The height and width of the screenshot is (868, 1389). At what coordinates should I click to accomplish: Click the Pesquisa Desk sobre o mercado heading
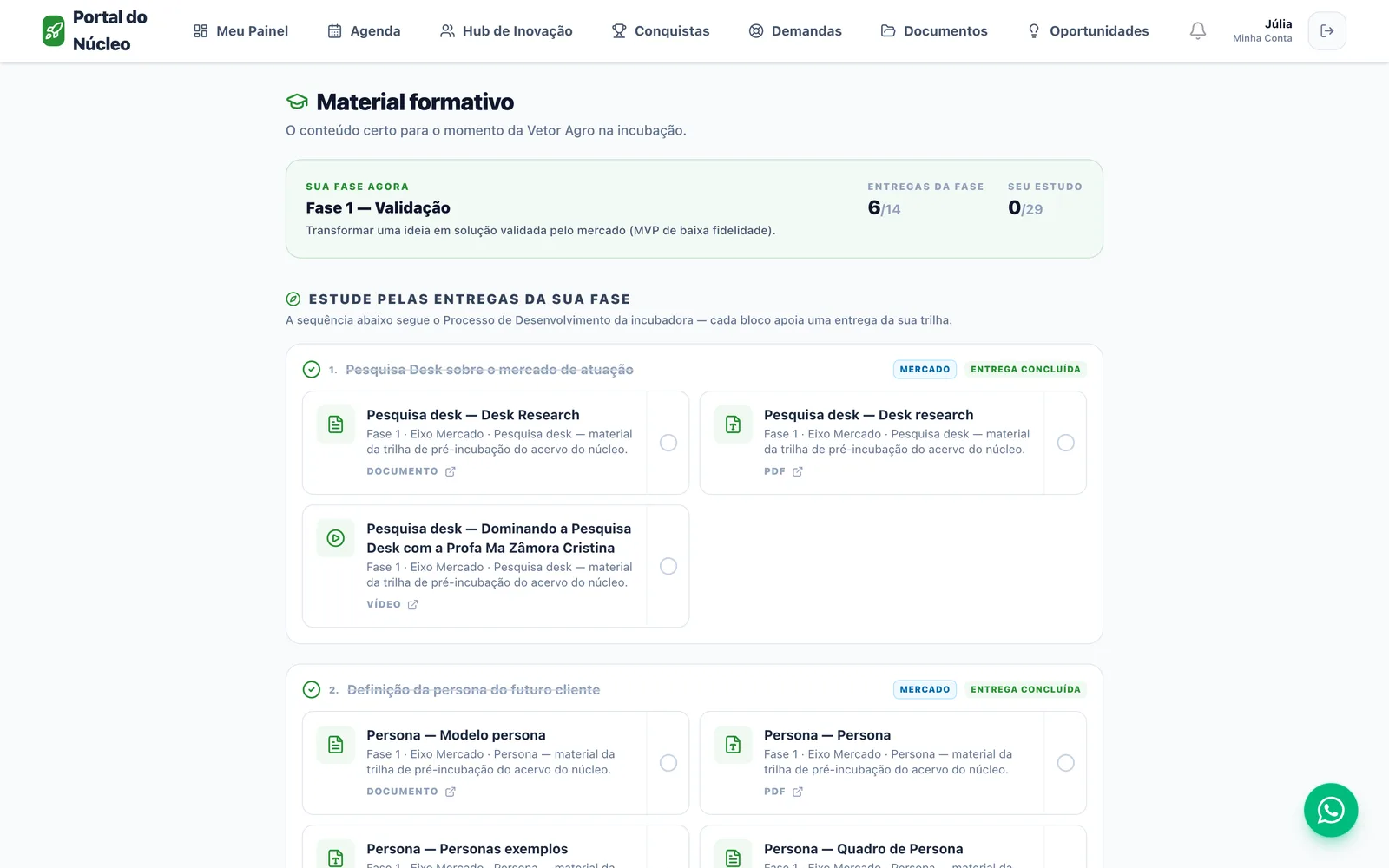click(x=490, y=370)
